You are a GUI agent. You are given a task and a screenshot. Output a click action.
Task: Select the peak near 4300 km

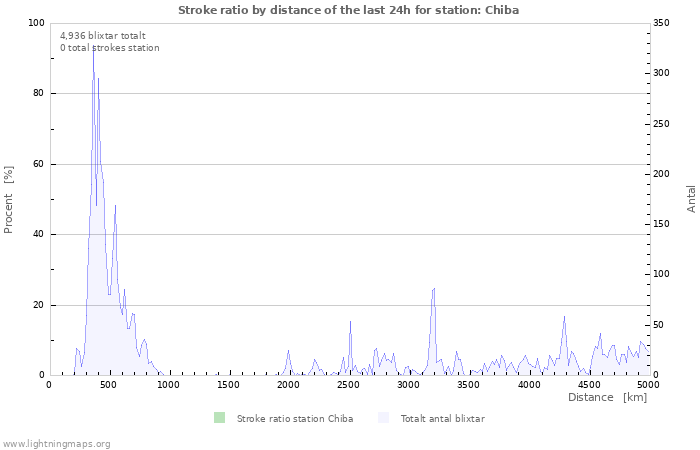coord(564,318)
